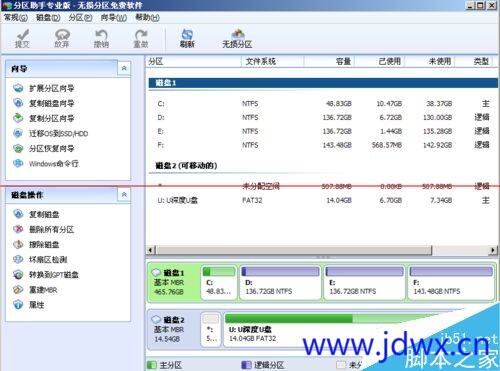Viewport: 500px width, 371px height.
Task: Select the D: partition row
Action: point(323,117)
